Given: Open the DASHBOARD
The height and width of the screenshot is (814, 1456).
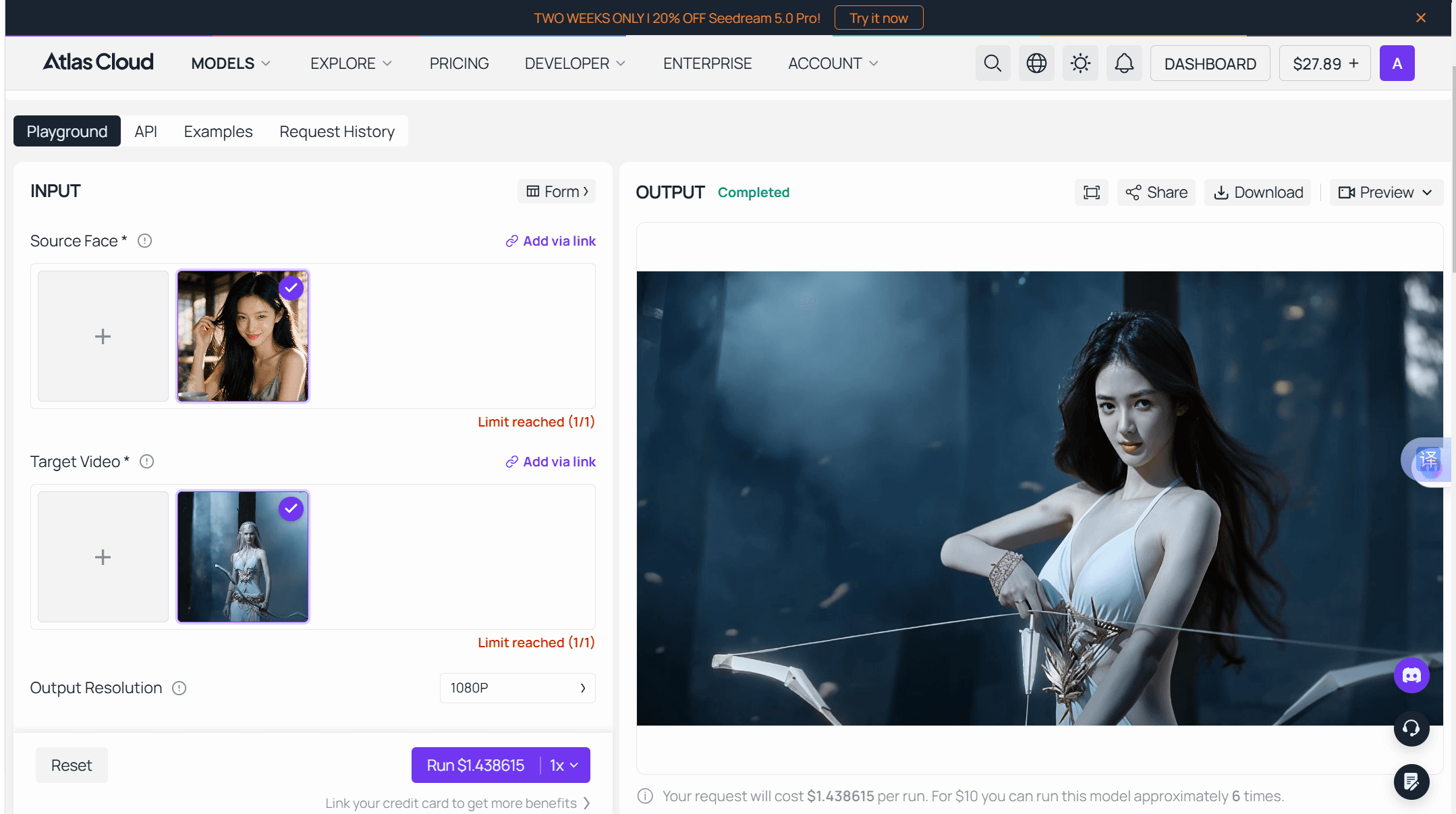Looking at the screenshot, I should [x=1210, y=63].
